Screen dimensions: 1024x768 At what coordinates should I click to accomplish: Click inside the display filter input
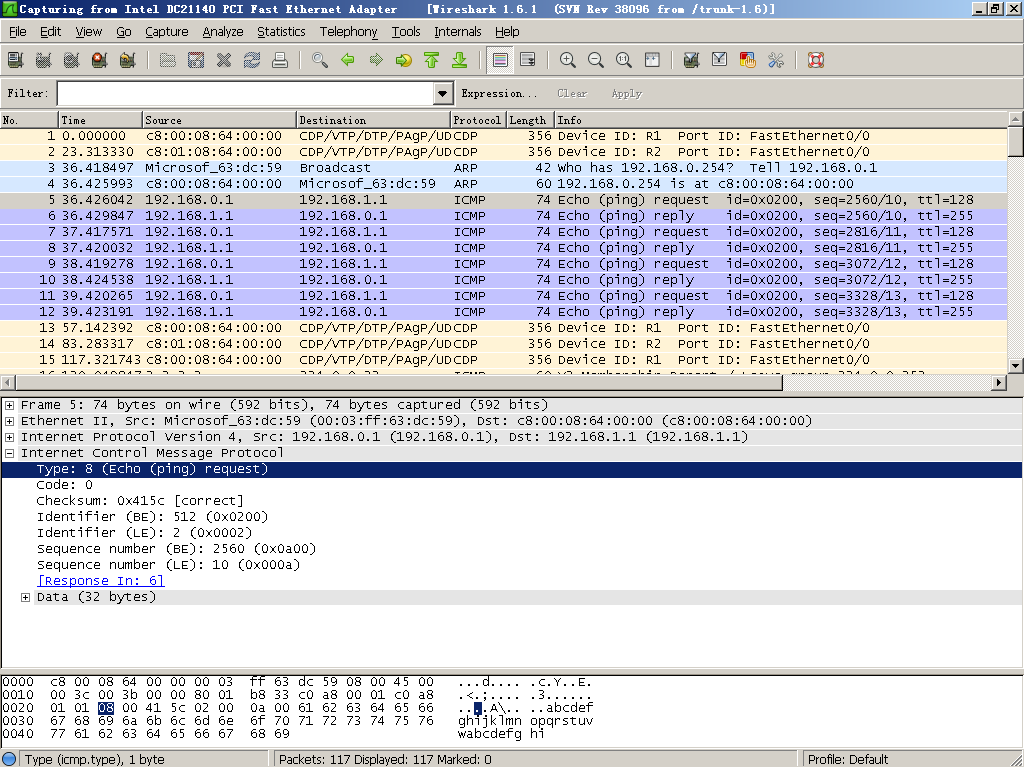coord(246,93)
